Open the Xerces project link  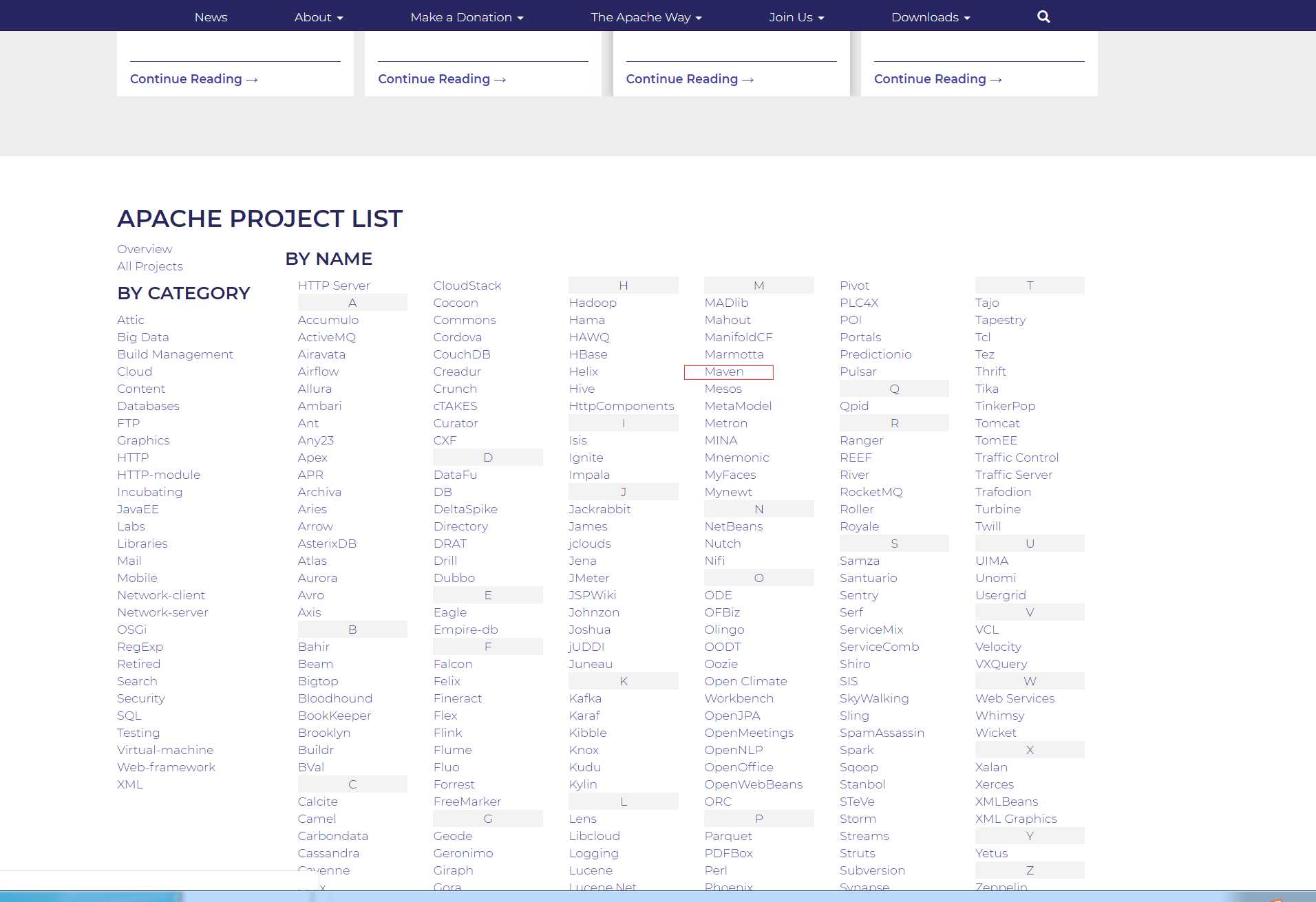click(995, 784)
